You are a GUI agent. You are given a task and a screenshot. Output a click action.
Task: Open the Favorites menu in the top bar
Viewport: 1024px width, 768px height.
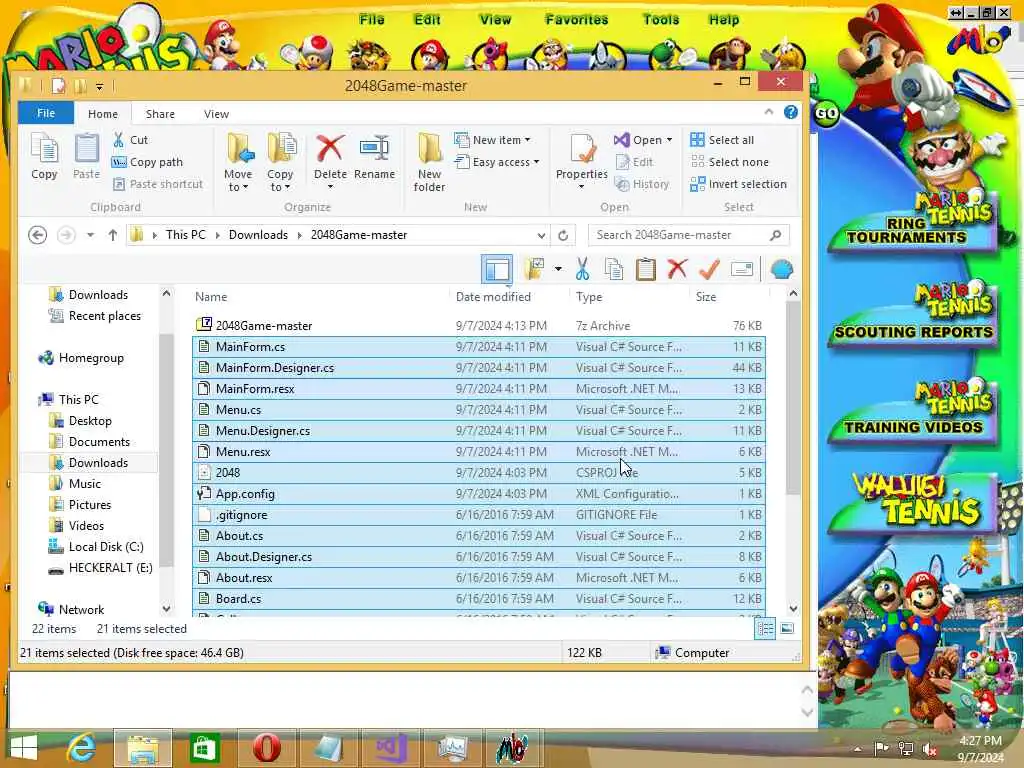pyautogui.click(x=577, y=20)
